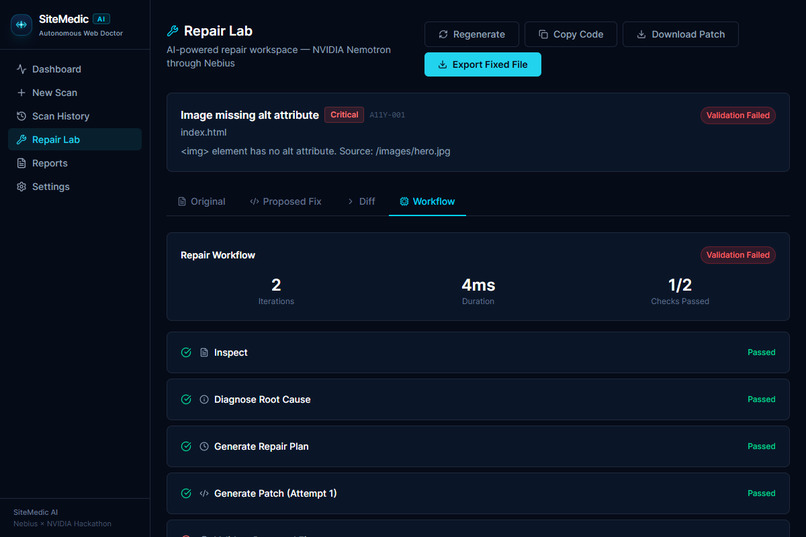Click Passed status on Inspect row

click(761, 352)
